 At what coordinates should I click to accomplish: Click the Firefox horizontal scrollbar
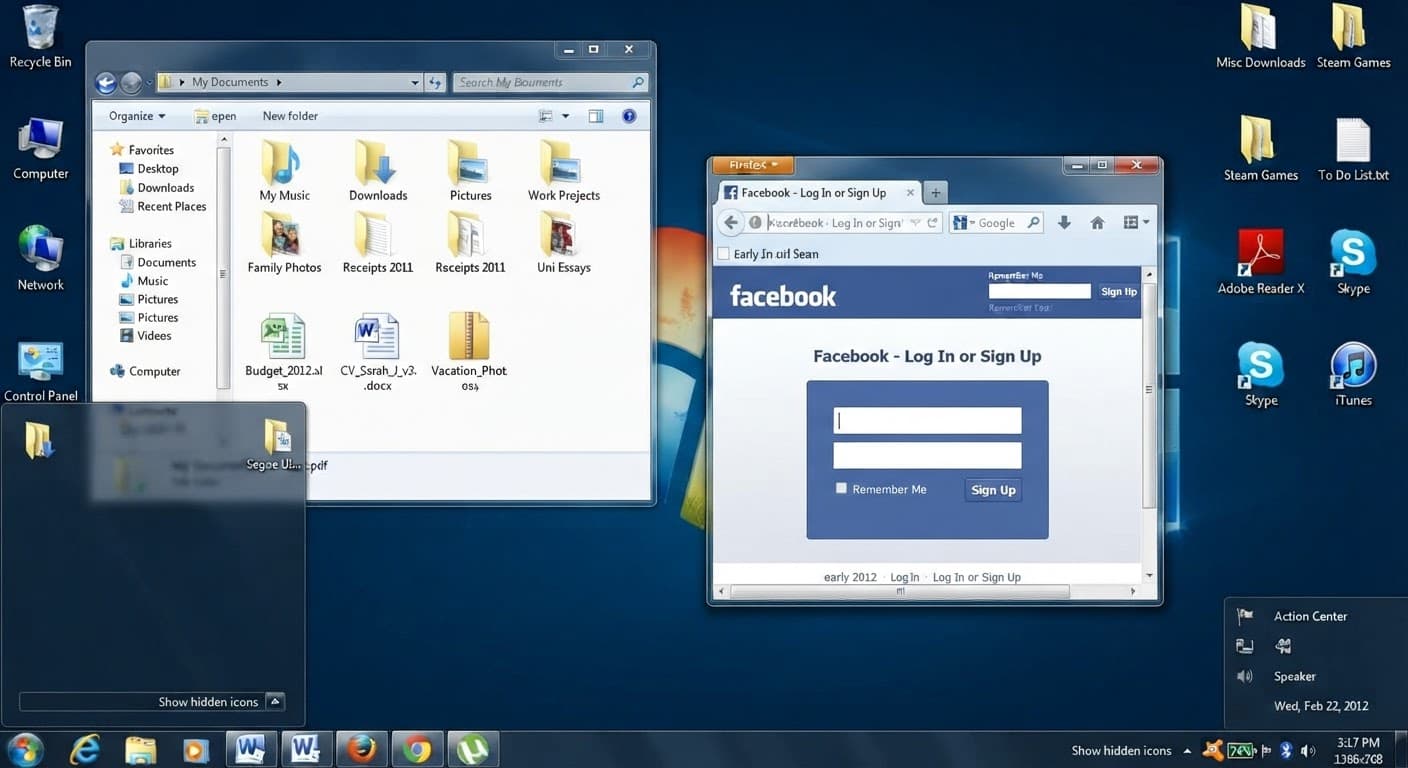[x=900, y=591]
